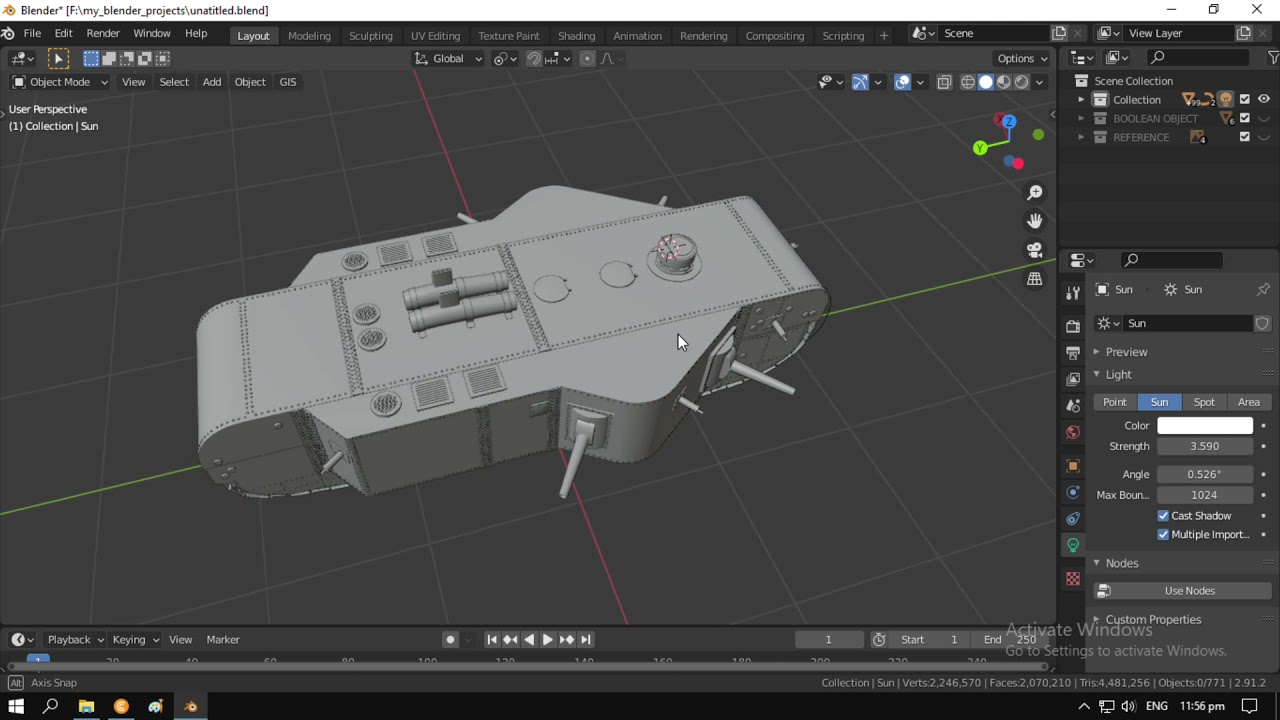This screenshot has height=720, width=1280.
Task: Uncheck REFERENCE collection checkbox
Action: (x=1244, y=137)
